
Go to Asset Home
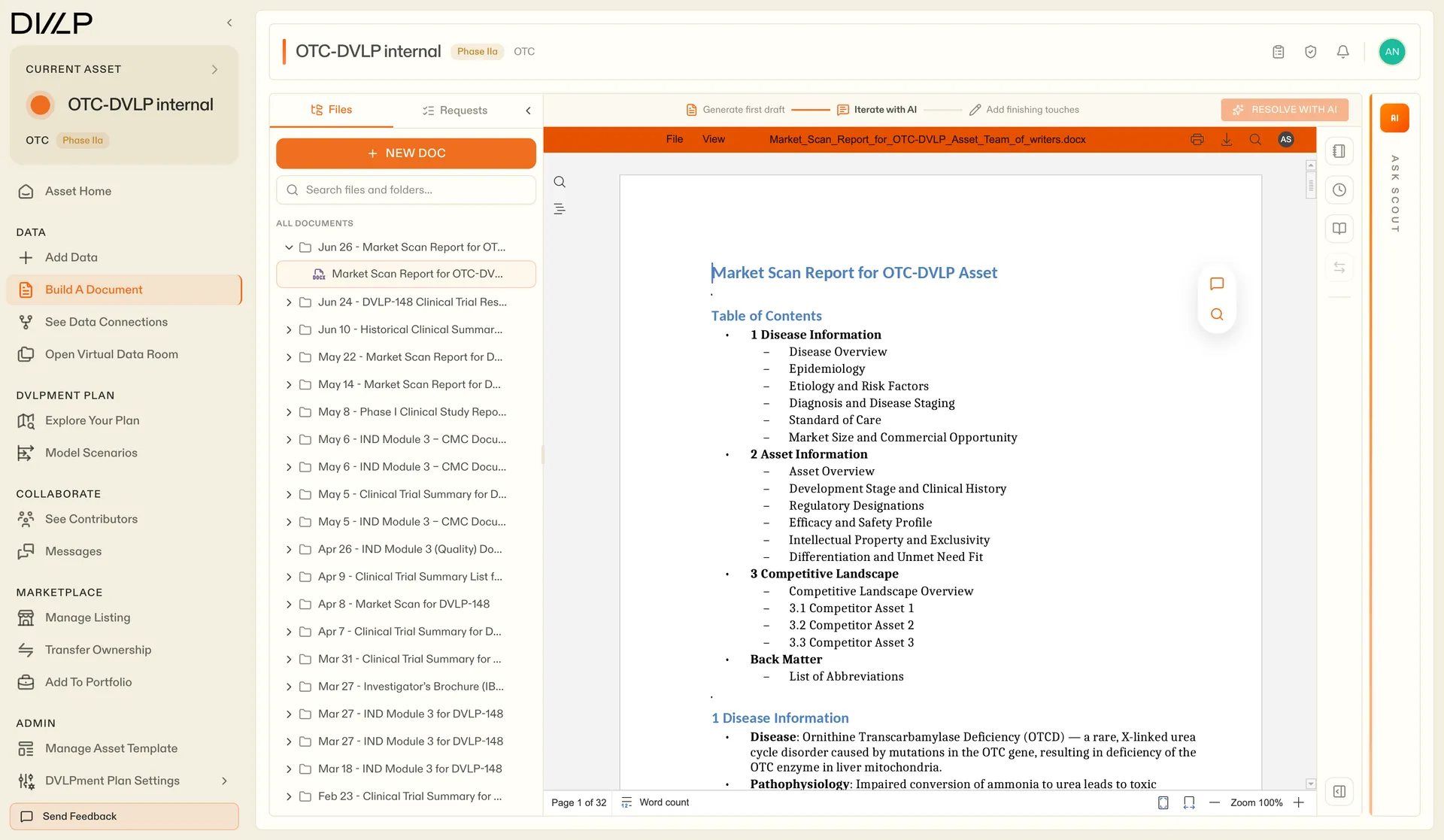[124, 192]
